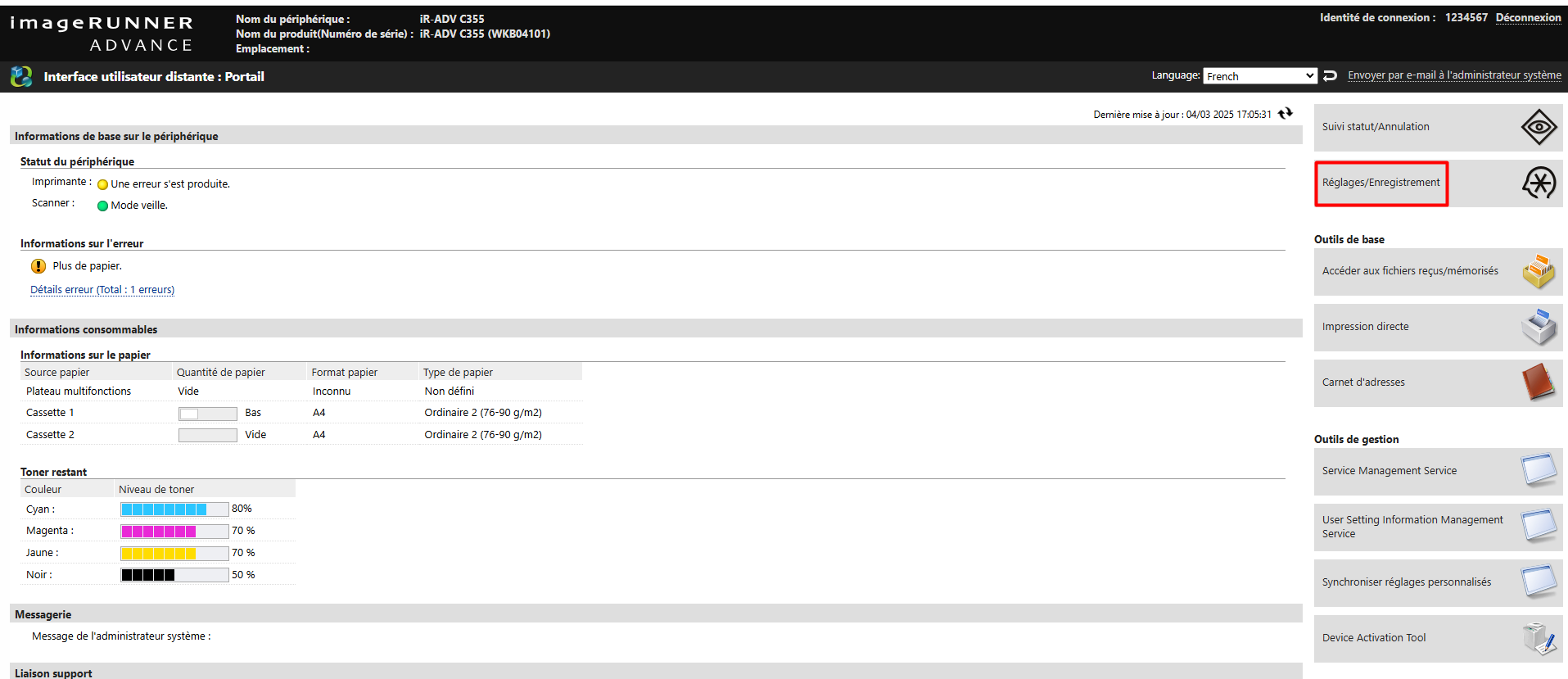Image resolution: width=1568 pixels, height=679 pixels.
Task: Click the 'Cassette 2' row label
Action: [50, 435]
